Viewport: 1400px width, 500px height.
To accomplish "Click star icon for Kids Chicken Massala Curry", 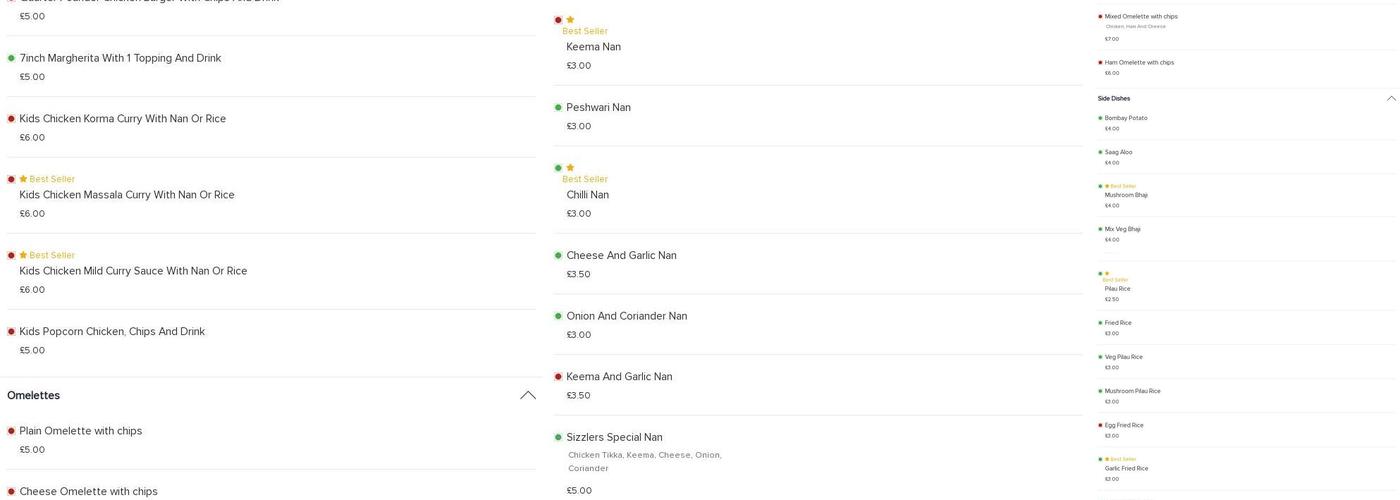I will click(23, 180).
